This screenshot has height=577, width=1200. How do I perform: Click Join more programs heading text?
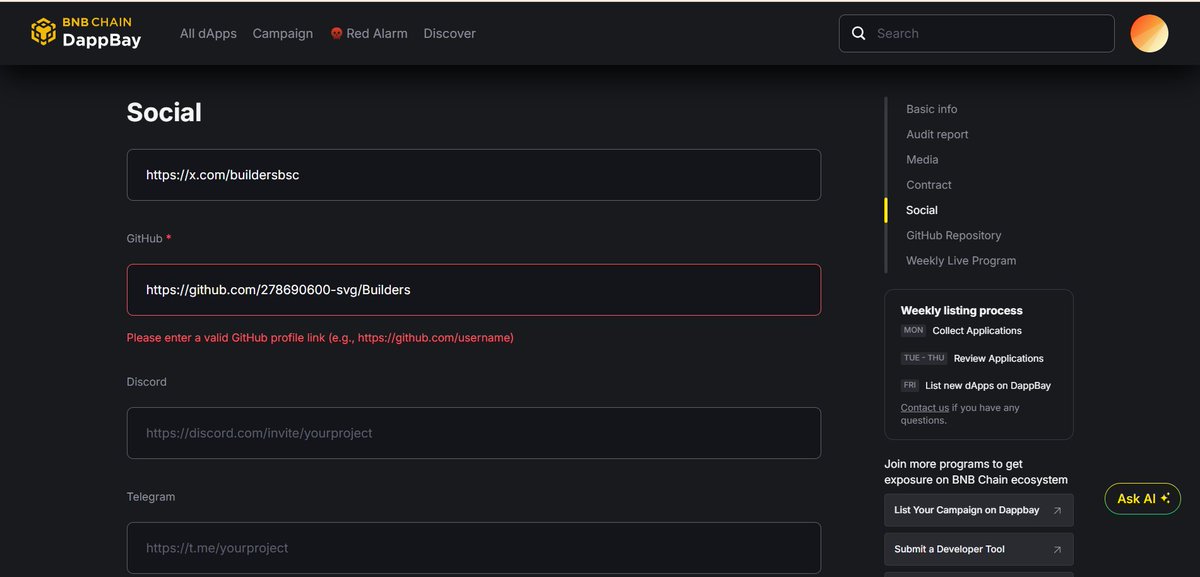(976, 472)
